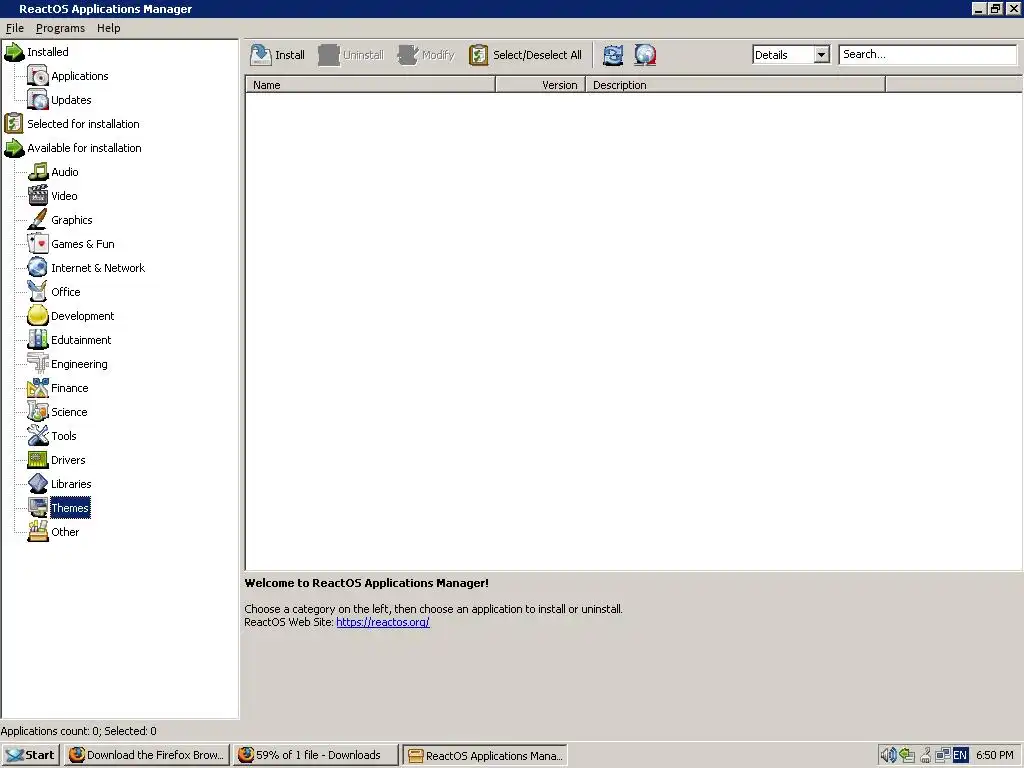Open the Help menu
Viewport: 1024px width, 768px height.
click(x=108, y=28)
